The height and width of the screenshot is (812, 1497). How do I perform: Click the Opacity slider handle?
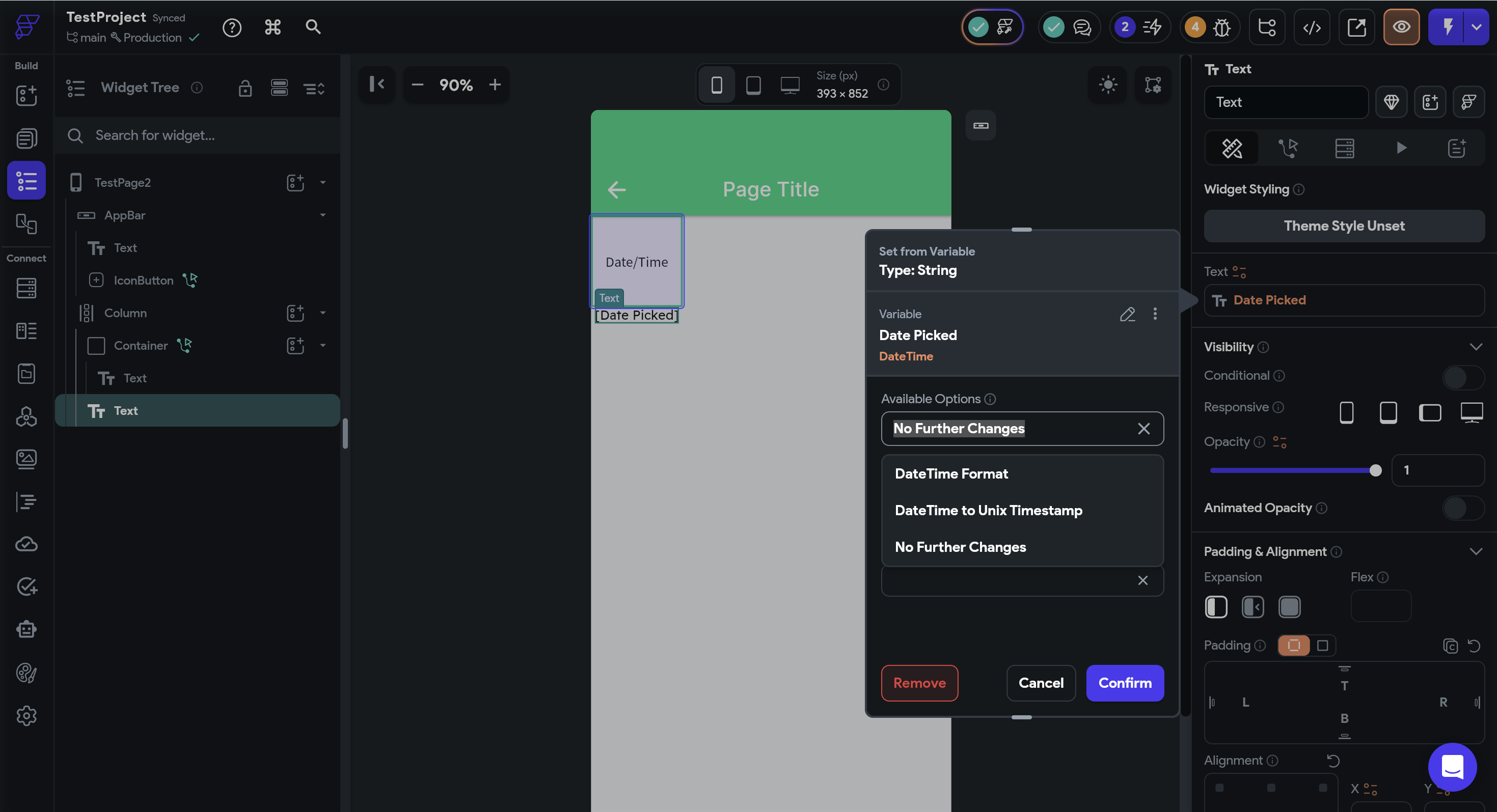(1375, 470)
